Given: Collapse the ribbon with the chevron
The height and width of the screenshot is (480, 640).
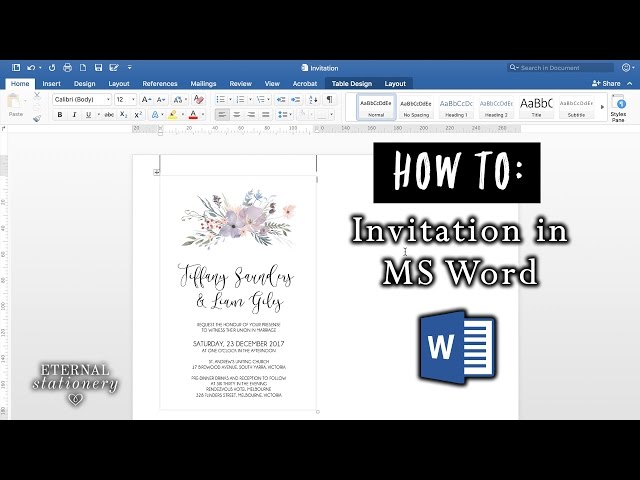Looking at the screenshot, I should coord(630,83).
